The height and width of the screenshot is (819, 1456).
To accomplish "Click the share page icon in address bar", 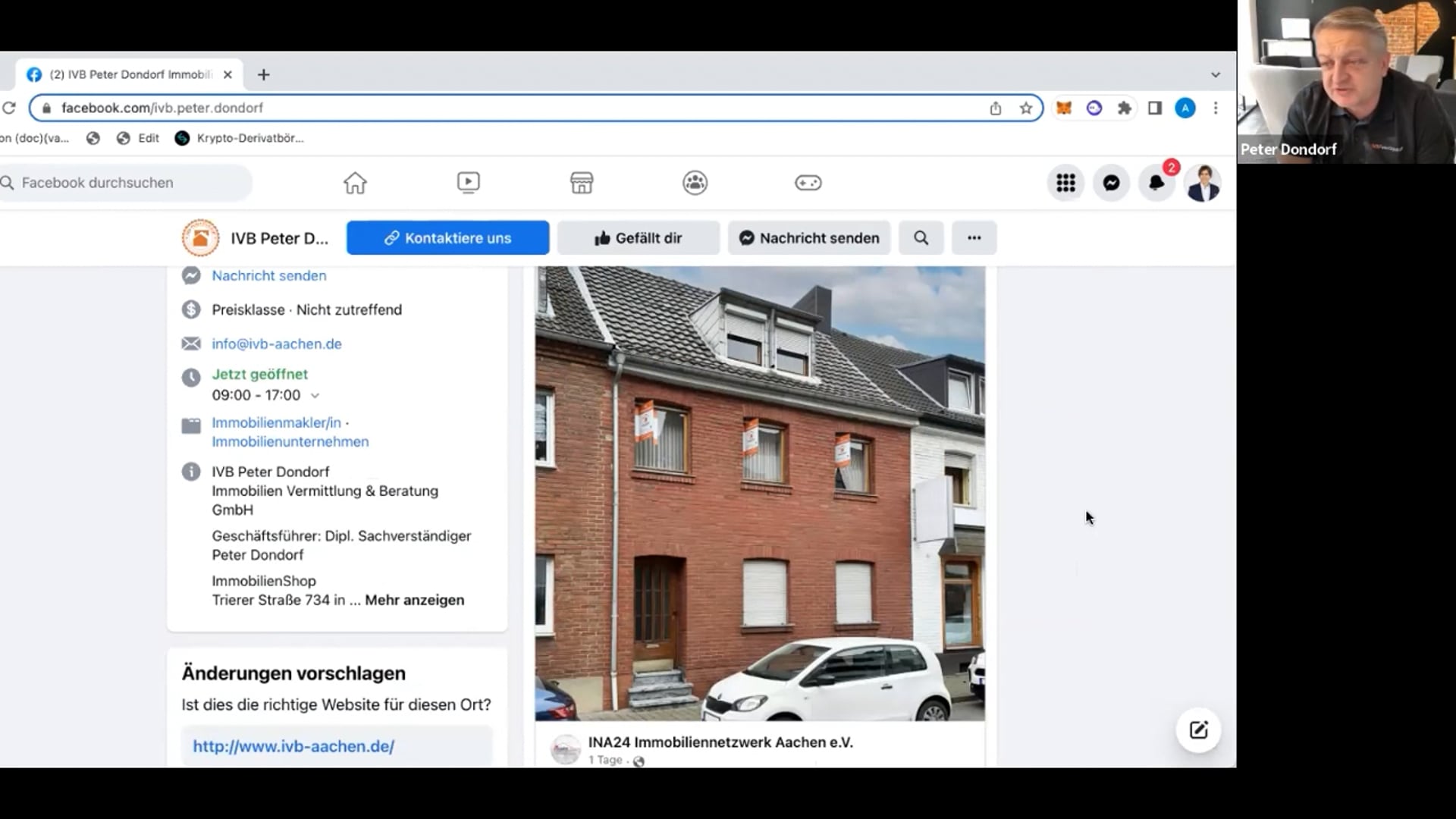I will tap(996, 108).
